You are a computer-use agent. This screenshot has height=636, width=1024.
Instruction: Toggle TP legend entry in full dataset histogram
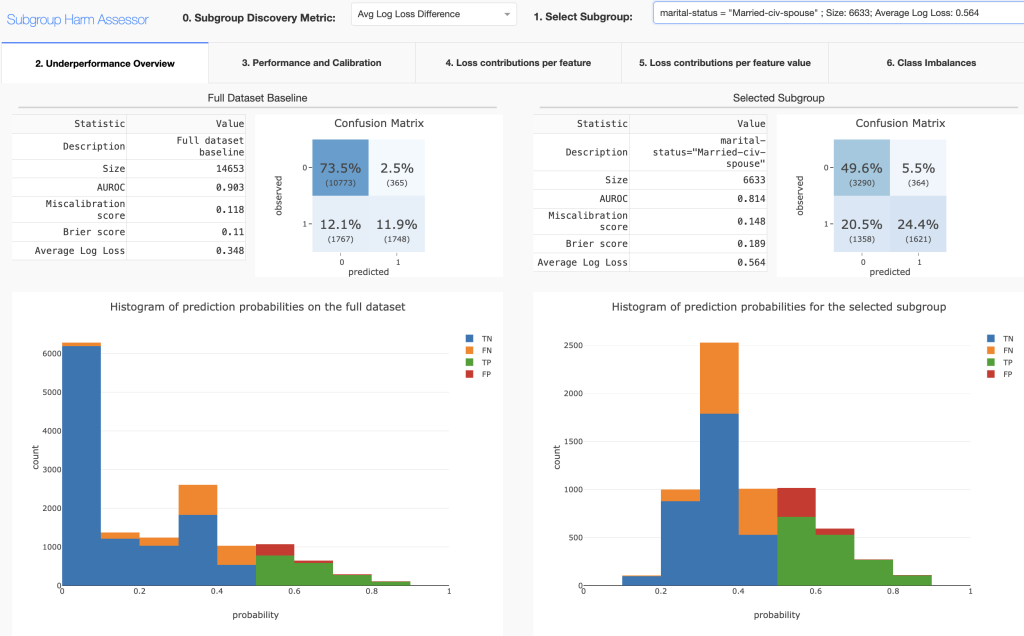pos(479,362)
